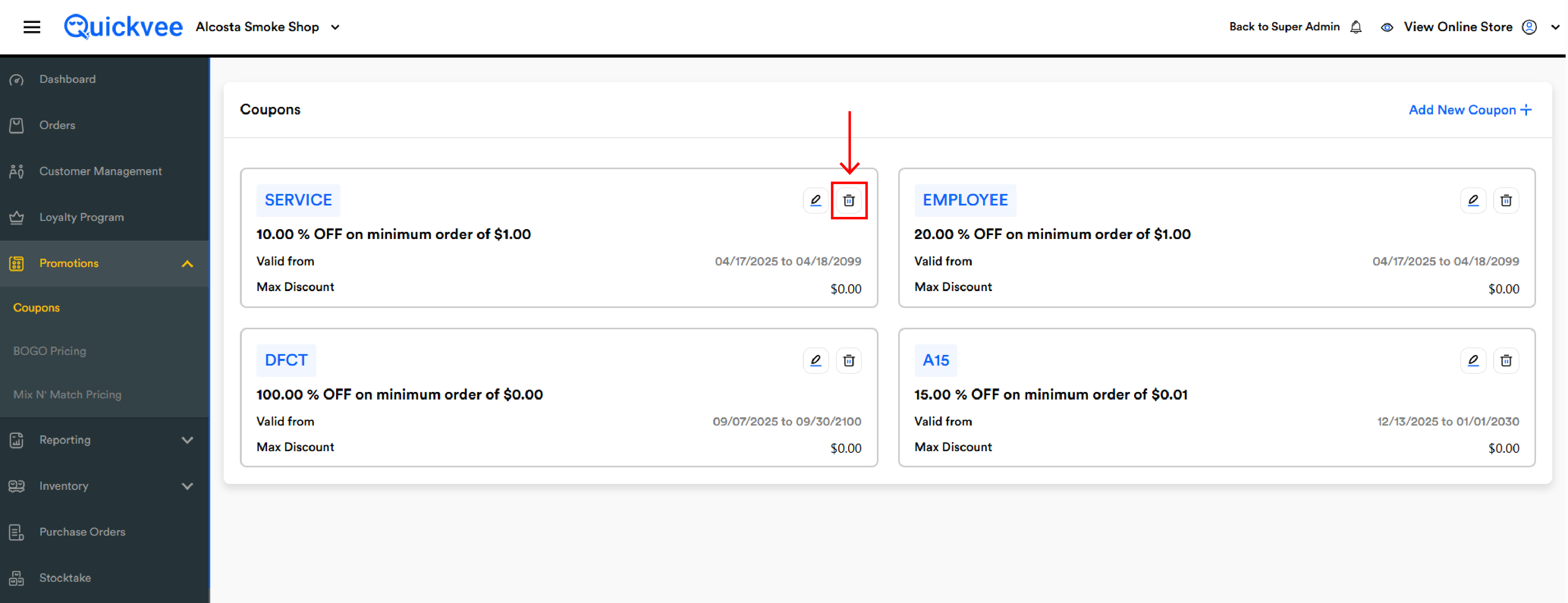Click '10.00 % OFF on minimum order of $1.00'

click(393, 234)
